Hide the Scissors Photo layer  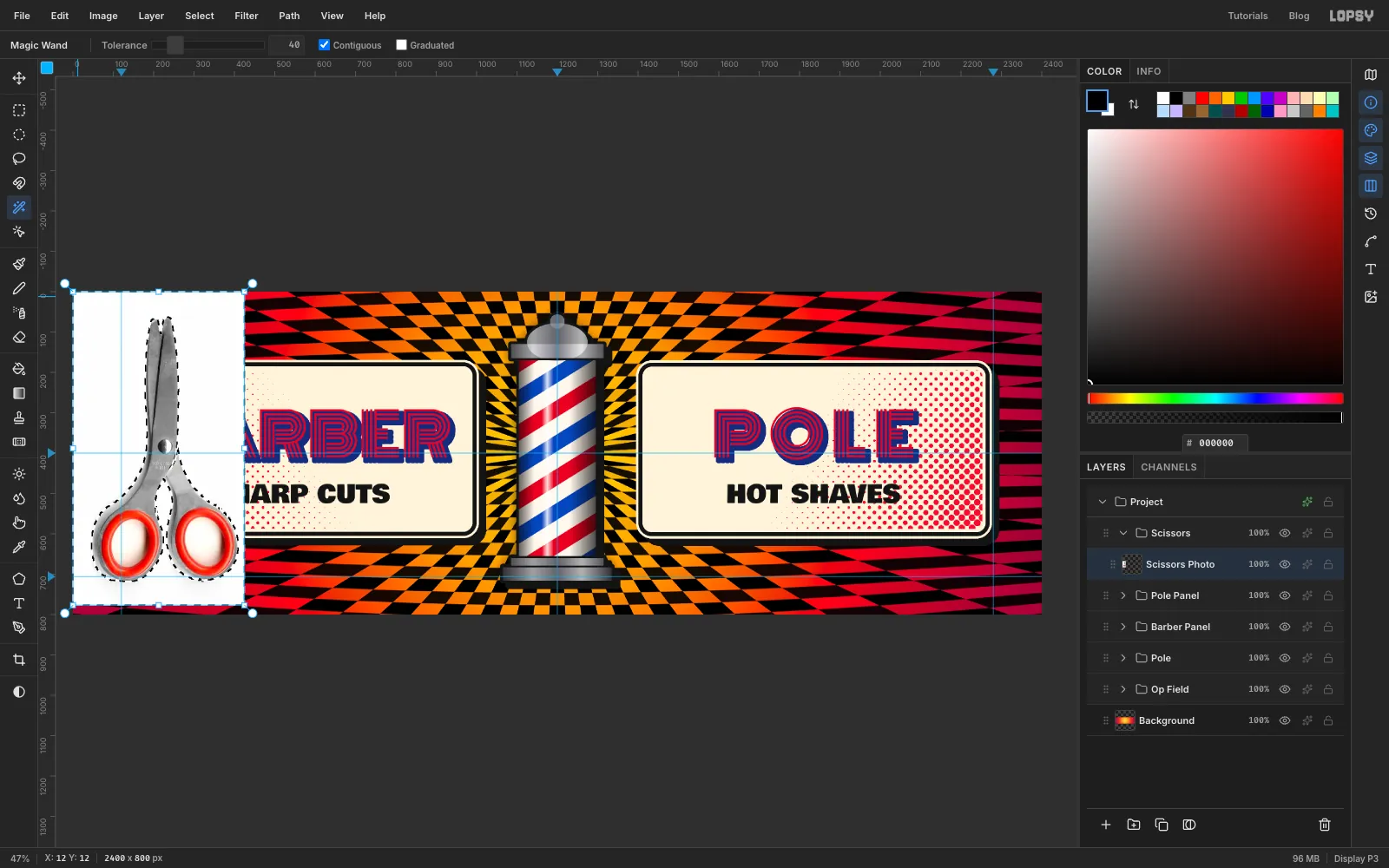1285,564
